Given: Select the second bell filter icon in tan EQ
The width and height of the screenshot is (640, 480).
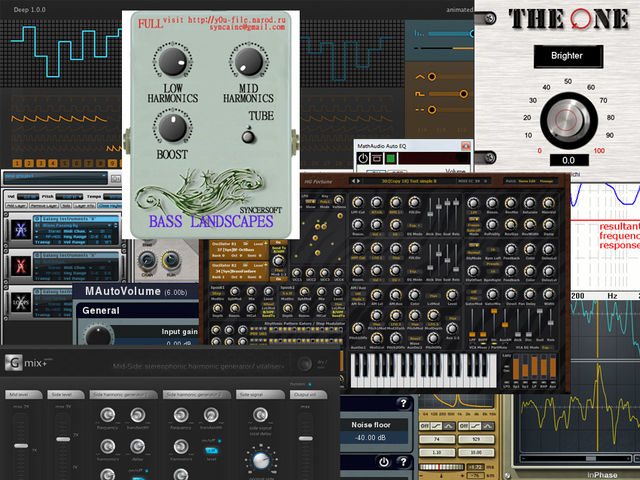Looking at the screenshot, I should (x=488, y=426).
